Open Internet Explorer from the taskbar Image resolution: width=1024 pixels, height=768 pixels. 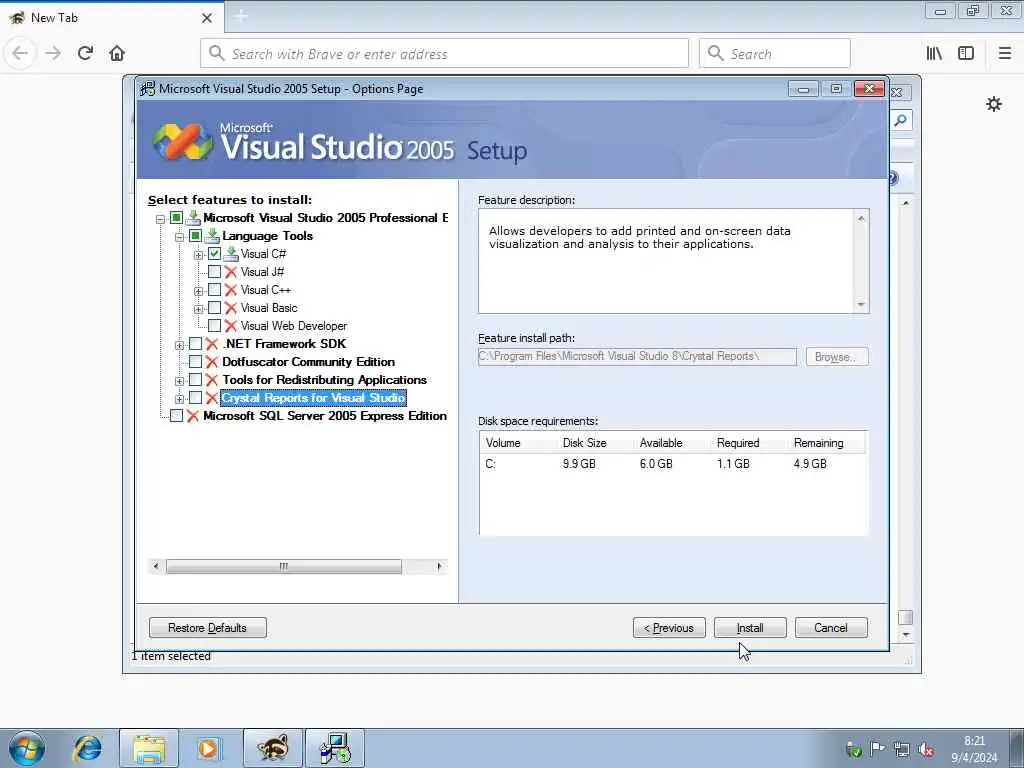coord(88,748)
